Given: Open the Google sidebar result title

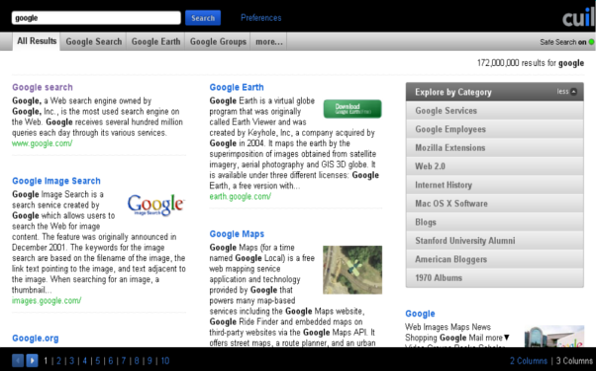Looking at the screenshot, I should [420, 314].
